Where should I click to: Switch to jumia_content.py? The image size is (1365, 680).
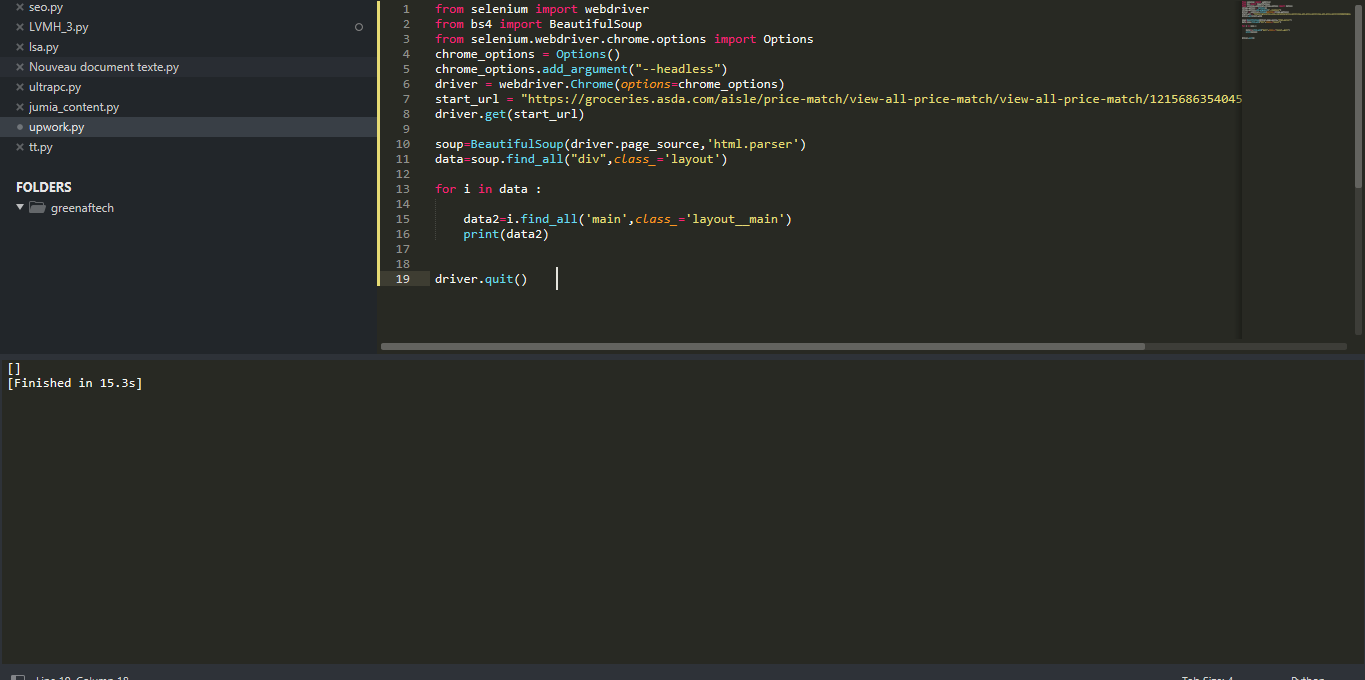pyautogui.click(x=74, y=107)
